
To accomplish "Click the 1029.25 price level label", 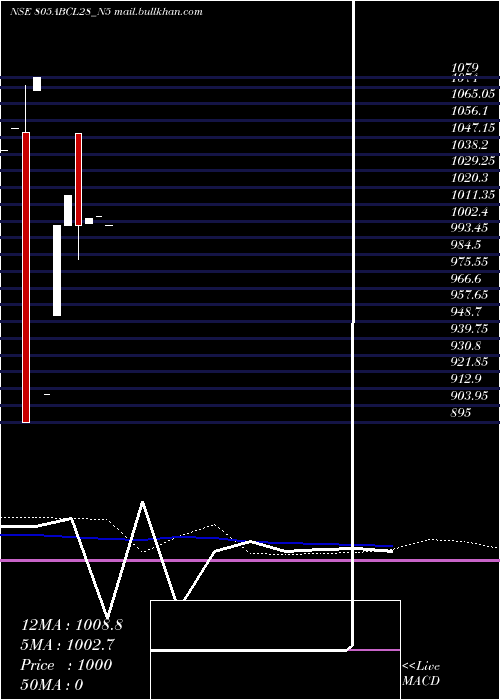I will coord(473,161).
